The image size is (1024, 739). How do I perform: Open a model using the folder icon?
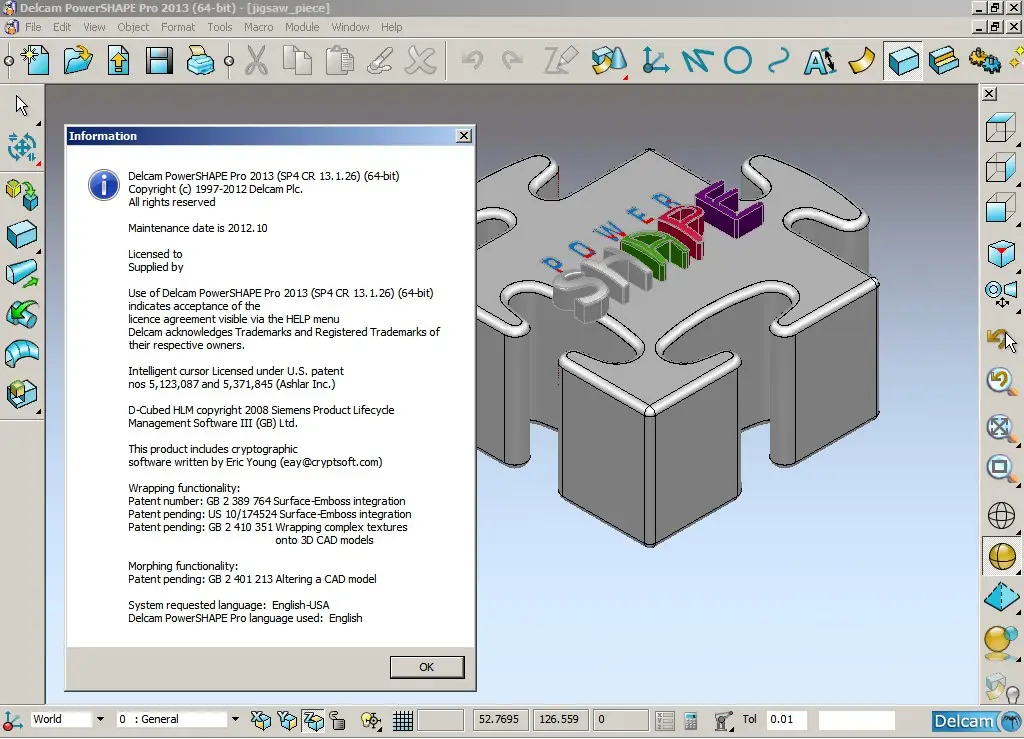[78, 61]
